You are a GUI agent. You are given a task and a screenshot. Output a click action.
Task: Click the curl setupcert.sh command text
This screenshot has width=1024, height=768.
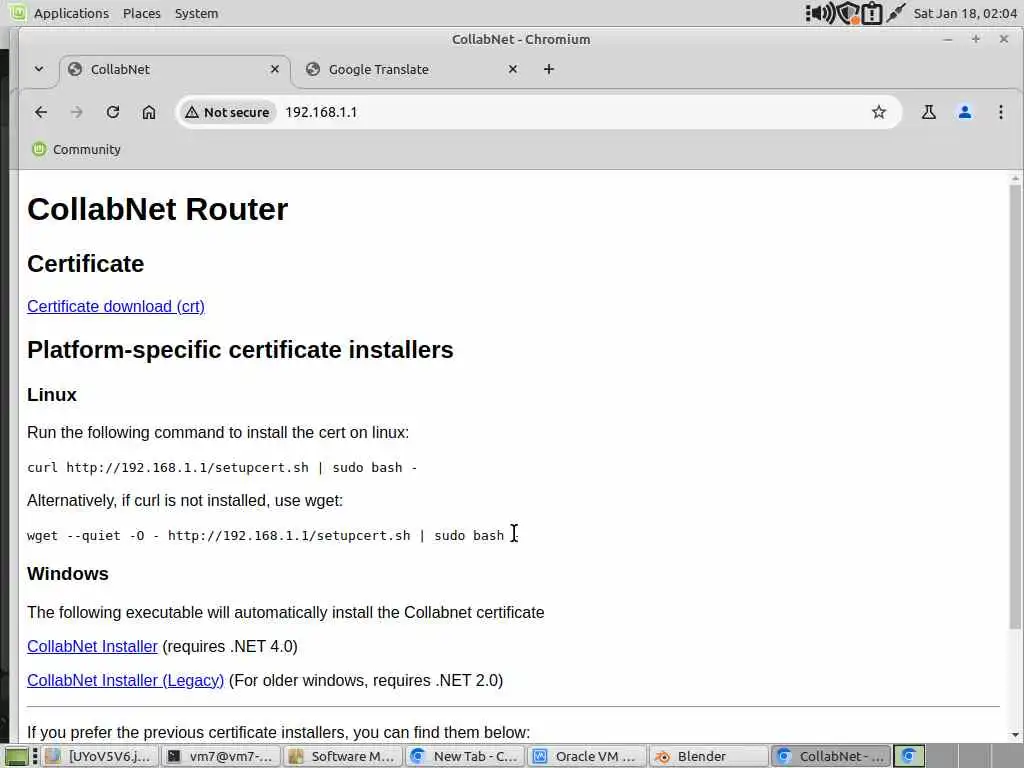[x=222, y=468]
